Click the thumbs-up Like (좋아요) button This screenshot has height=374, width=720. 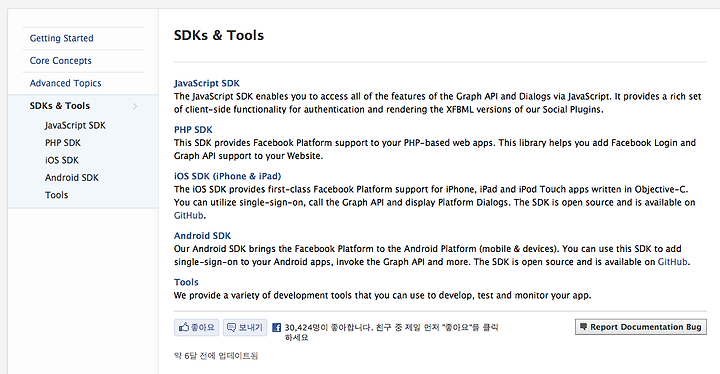[x=197, y=327]
